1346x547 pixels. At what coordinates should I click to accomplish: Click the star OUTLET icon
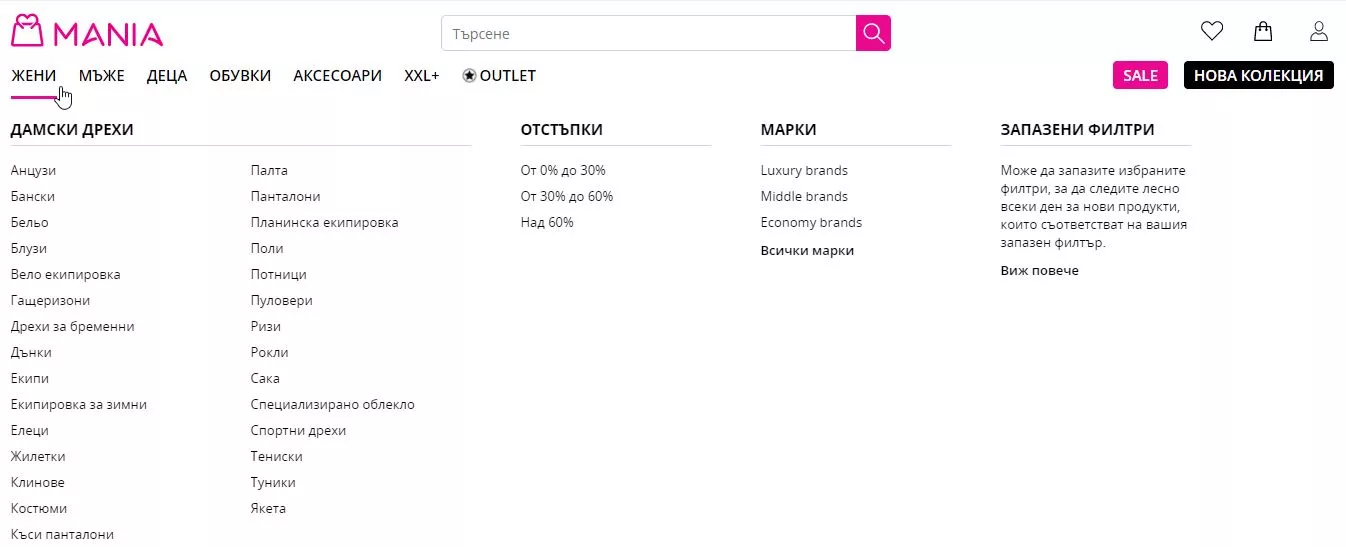coord(469,76)
